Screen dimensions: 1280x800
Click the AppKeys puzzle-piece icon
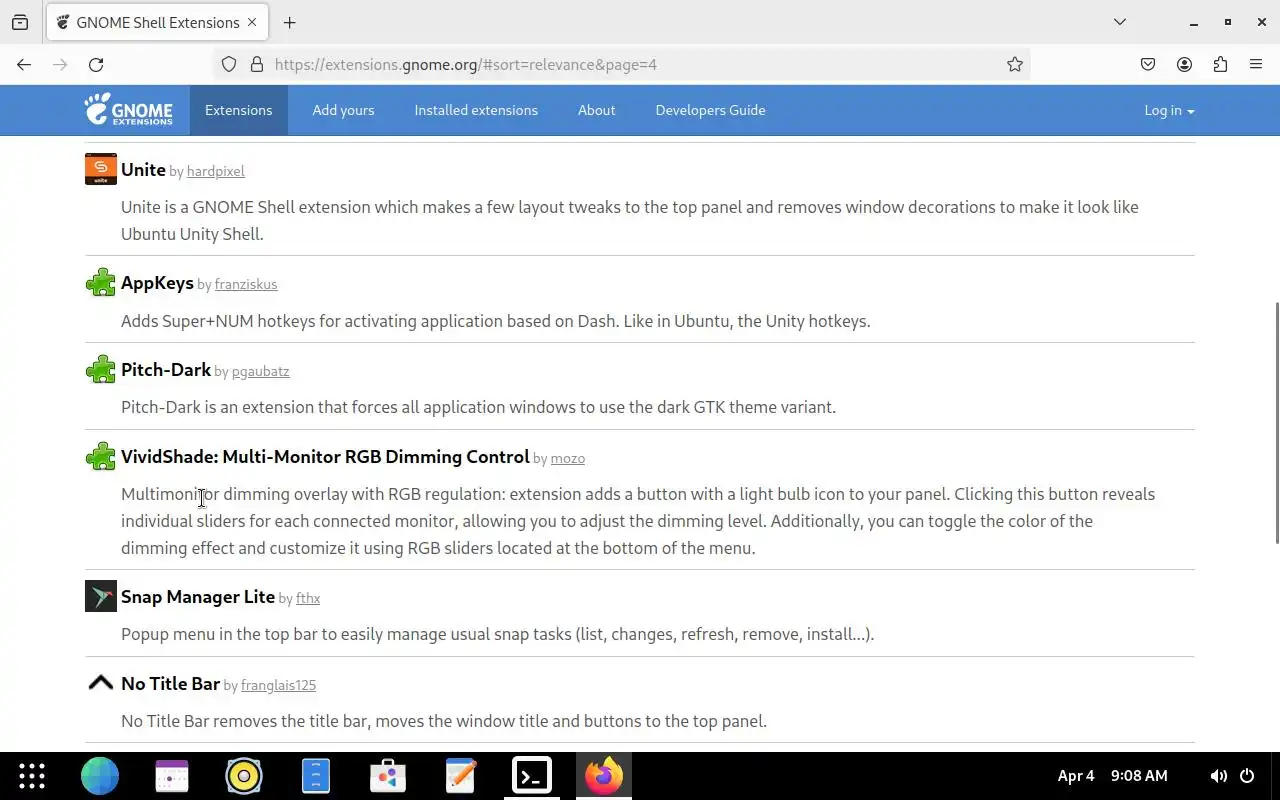tap(101, 283)
